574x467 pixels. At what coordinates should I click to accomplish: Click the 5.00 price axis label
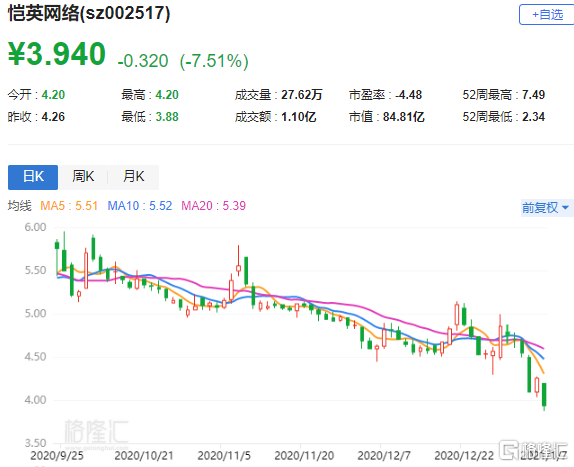[36, 314]
